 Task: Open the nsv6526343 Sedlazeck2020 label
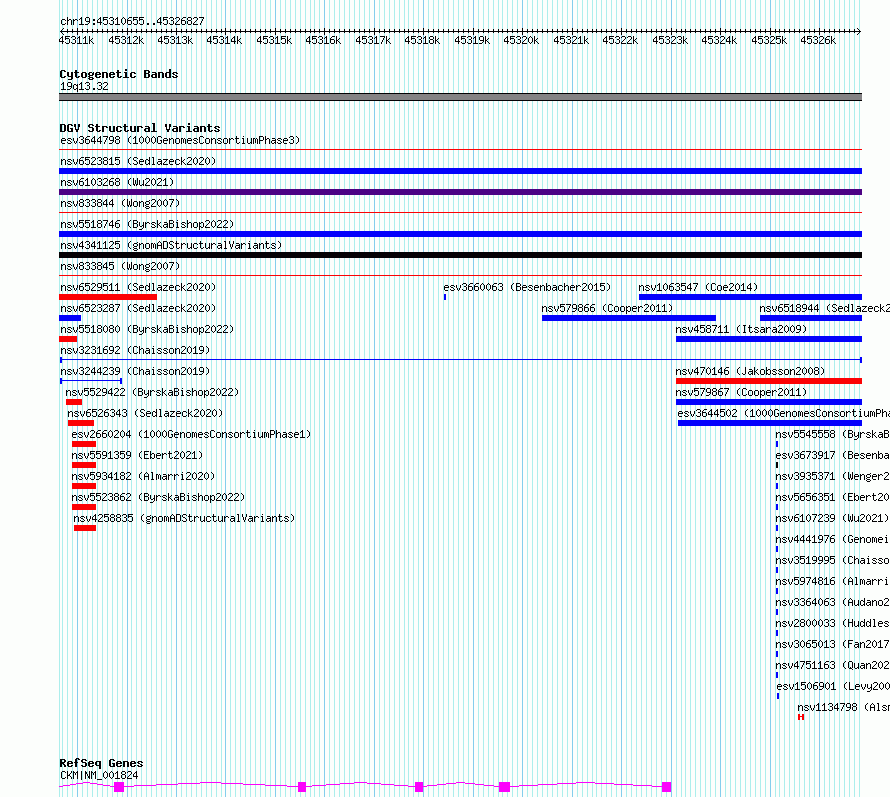click(145, 413)
